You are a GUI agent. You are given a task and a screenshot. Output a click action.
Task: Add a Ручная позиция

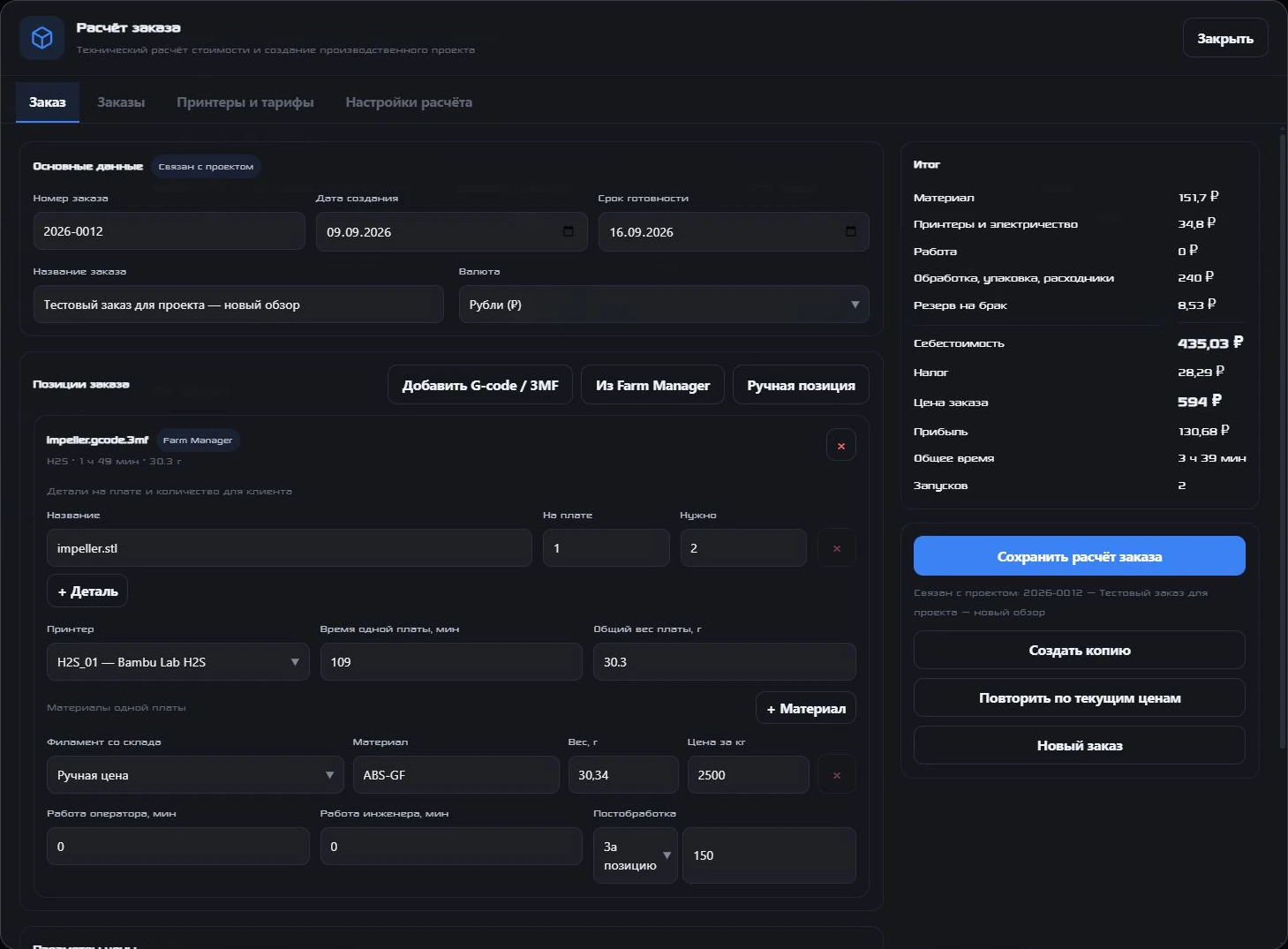tap(801, 385)
